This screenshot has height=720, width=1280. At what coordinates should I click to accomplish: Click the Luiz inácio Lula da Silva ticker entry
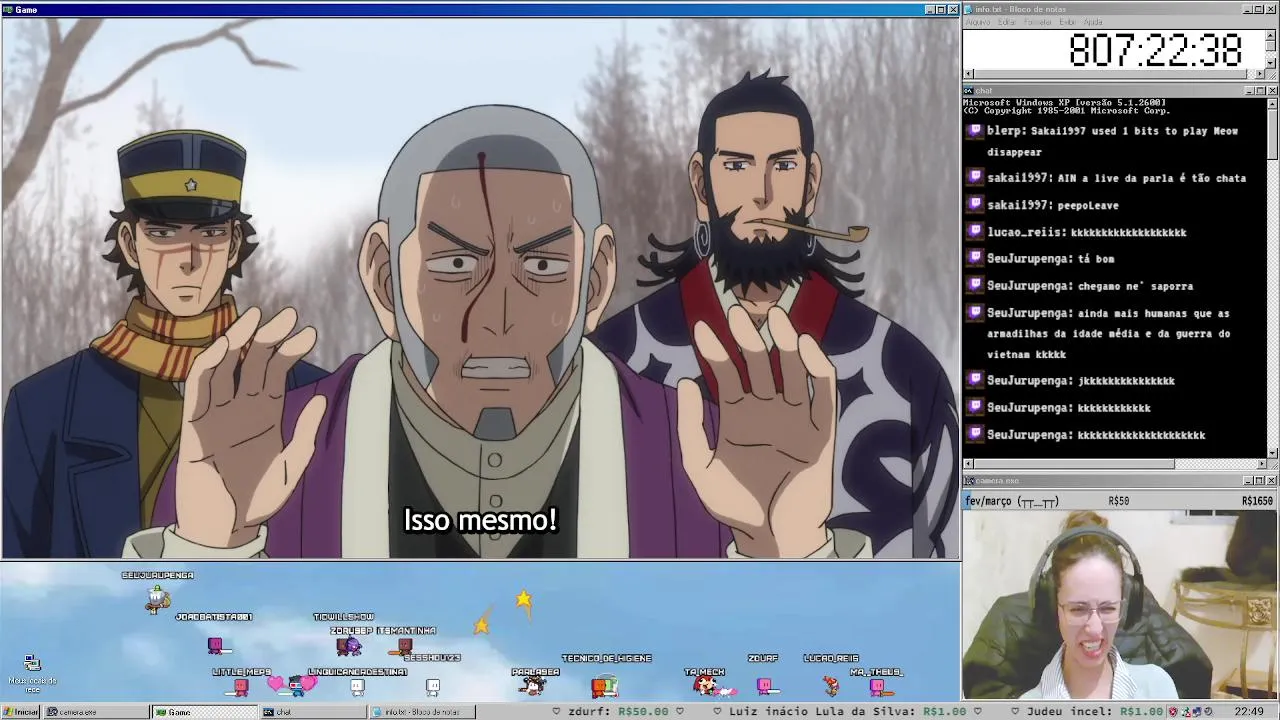pos(847,712)
